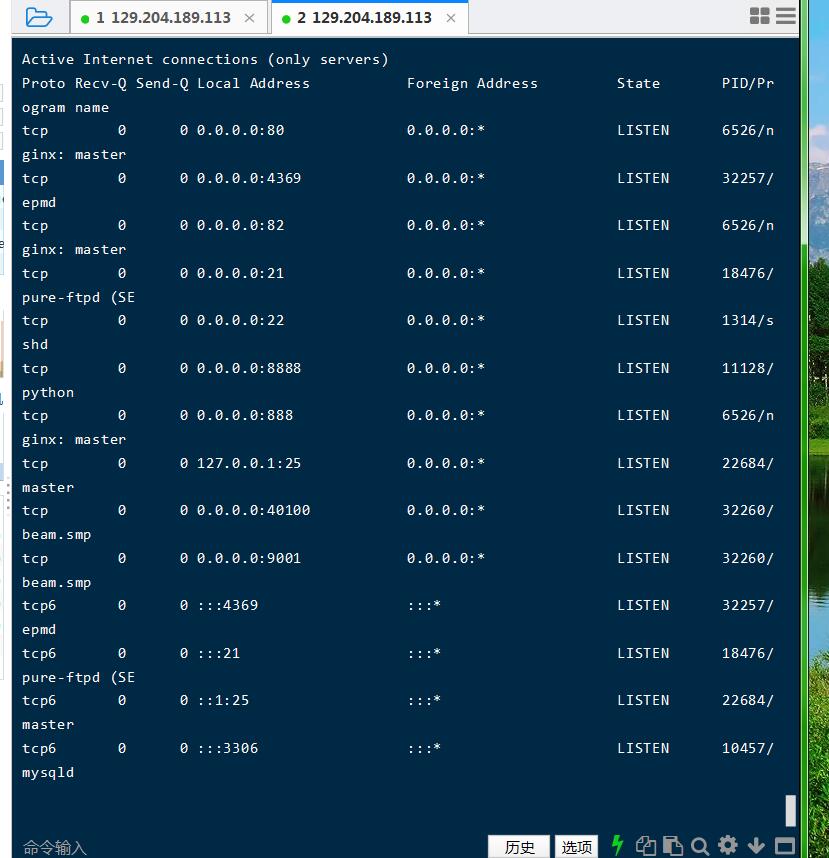The image size is (829, 858).
Task: Click the mysqld process line in terminal
Action: [x=48, y=772]
